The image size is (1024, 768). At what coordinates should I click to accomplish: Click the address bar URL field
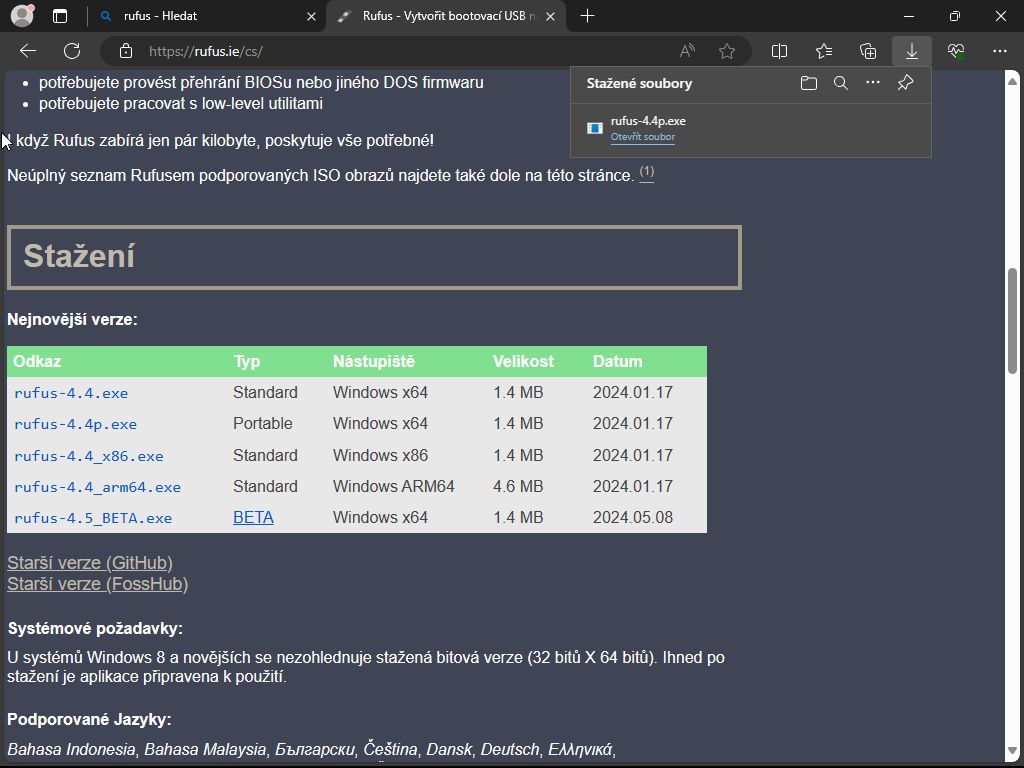tap(400, 51)
